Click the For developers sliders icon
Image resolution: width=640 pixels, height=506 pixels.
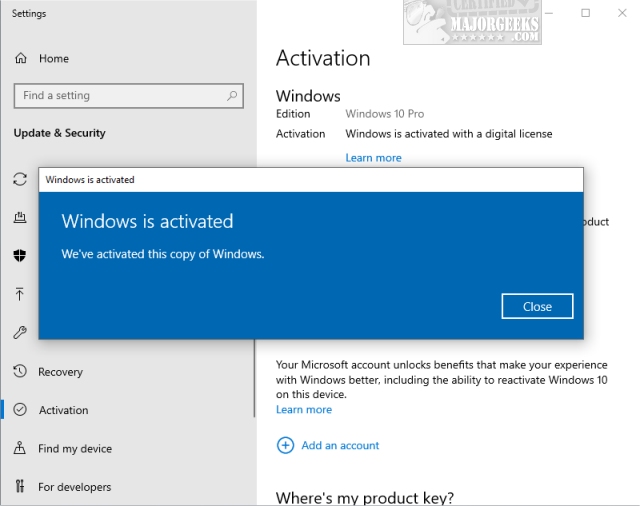tap(20, 486)
